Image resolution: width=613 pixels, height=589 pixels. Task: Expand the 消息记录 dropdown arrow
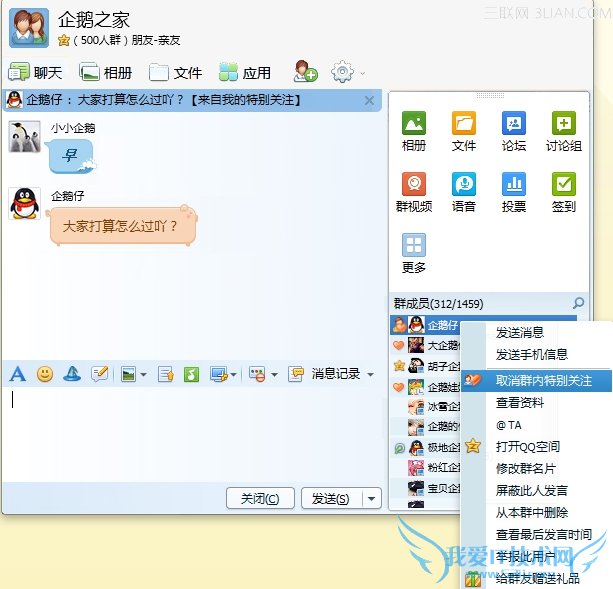click(371, 375)
